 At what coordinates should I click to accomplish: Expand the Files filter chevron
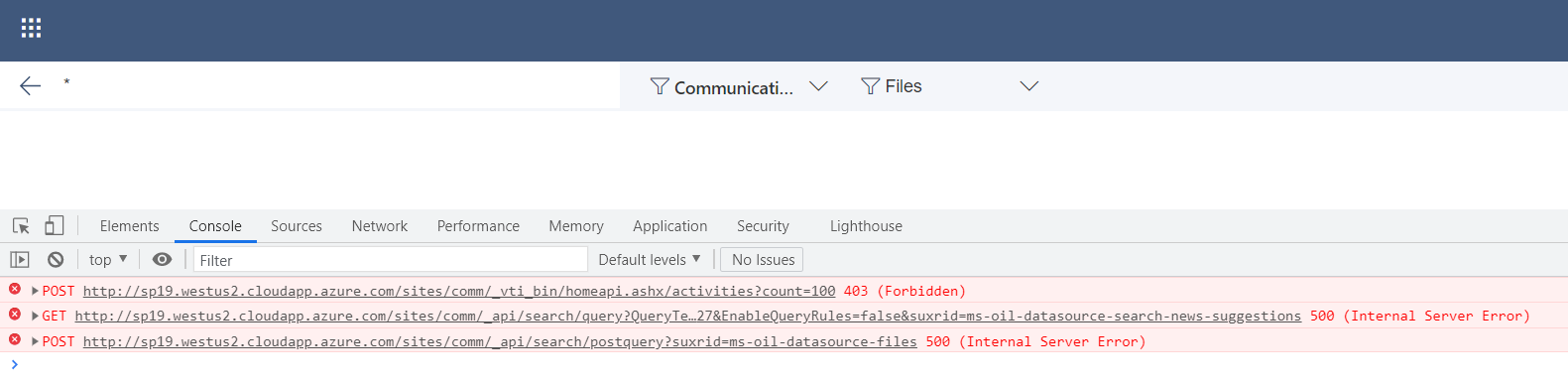(1029, 86)
